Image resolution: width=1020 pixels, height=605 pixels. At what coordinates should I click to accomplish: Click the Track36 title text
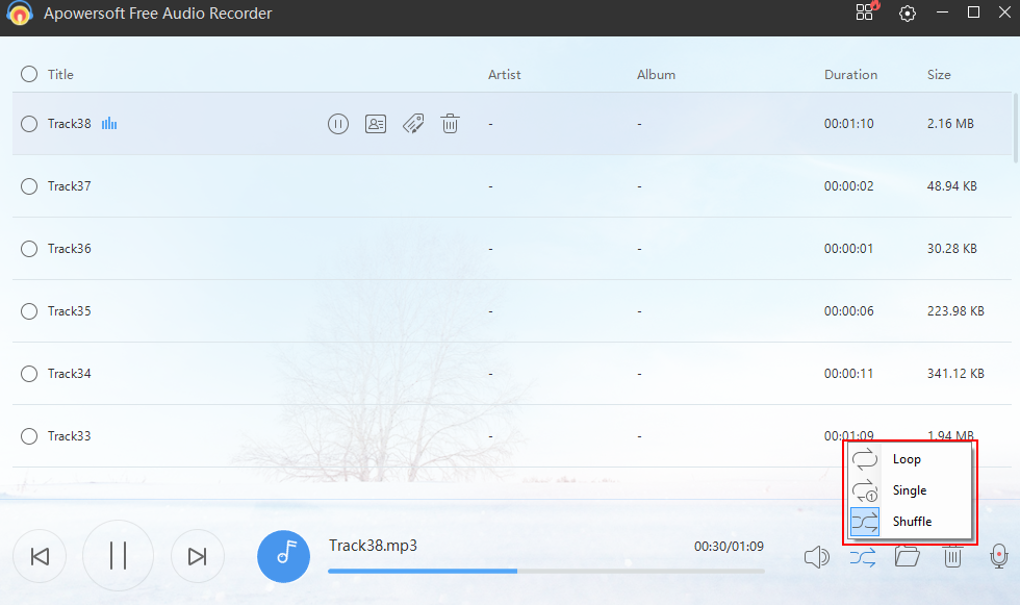pyautogui.click(x=69, y=249)
